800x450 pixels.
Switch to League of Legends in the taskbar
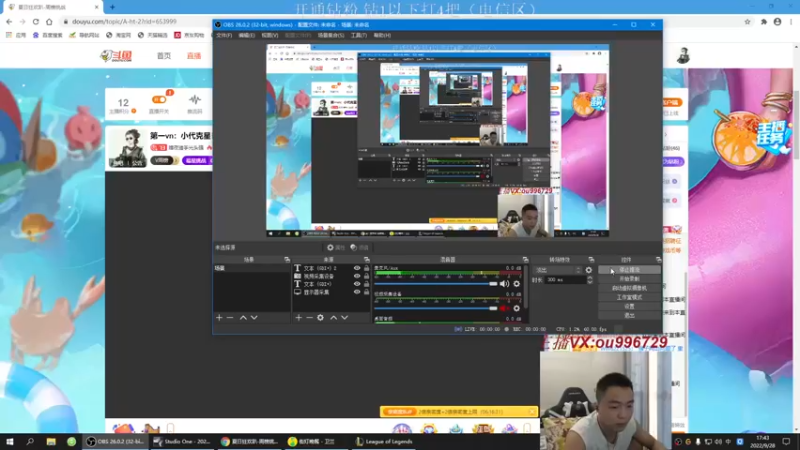pos(384,441)
